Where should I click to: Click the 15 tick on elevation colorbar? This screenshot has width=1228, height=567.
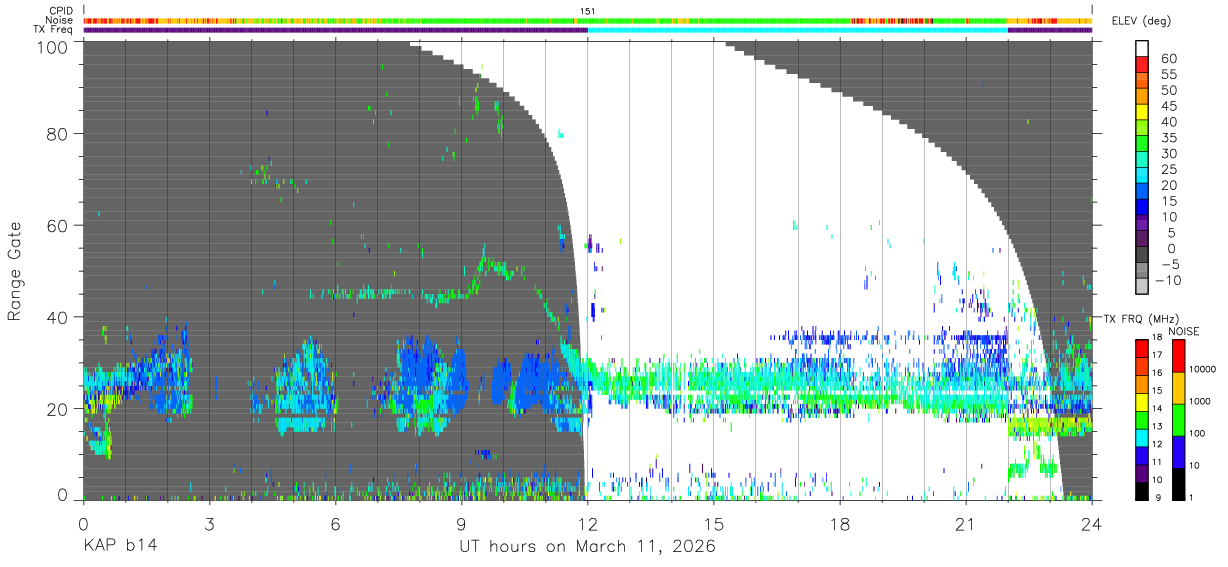(1170, 201)
